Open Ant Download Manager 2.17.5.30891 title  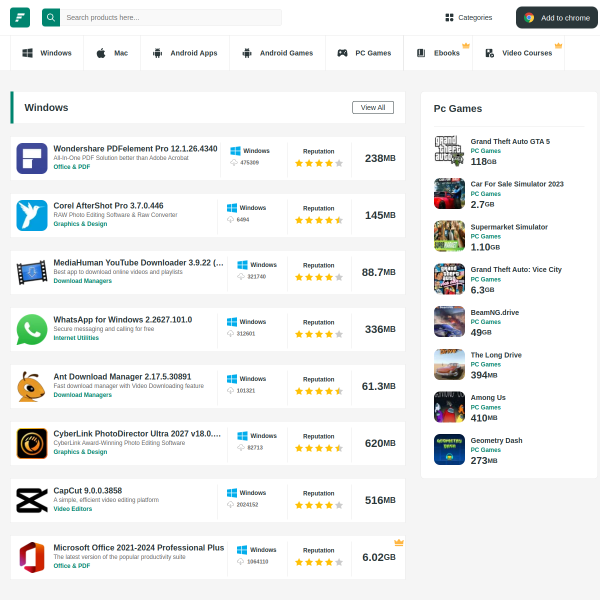(x=122, y=377)
